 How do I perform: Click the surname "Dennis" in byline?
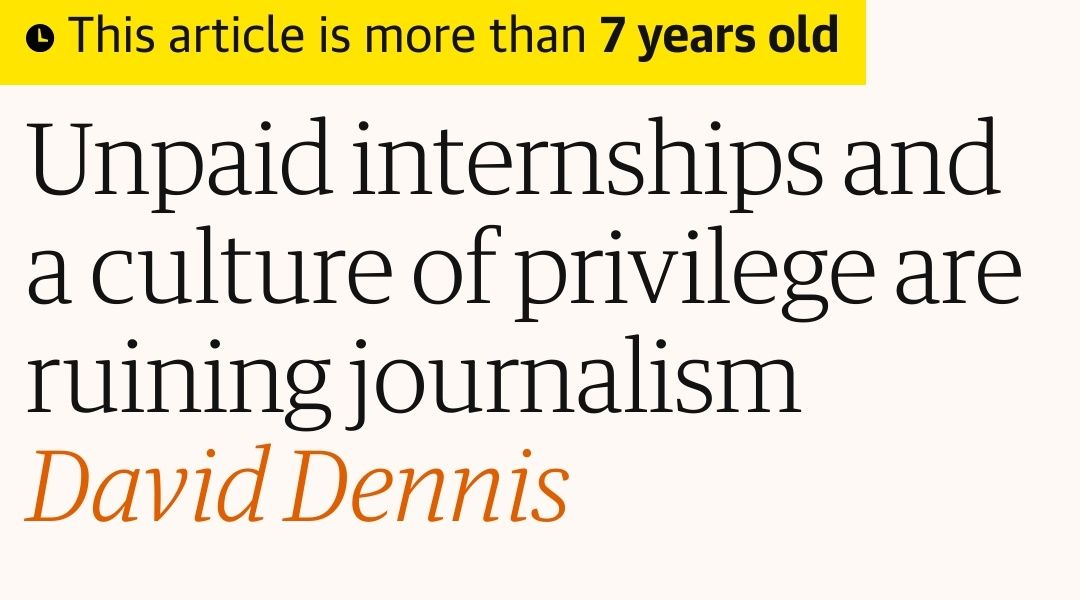coord(427,486)
